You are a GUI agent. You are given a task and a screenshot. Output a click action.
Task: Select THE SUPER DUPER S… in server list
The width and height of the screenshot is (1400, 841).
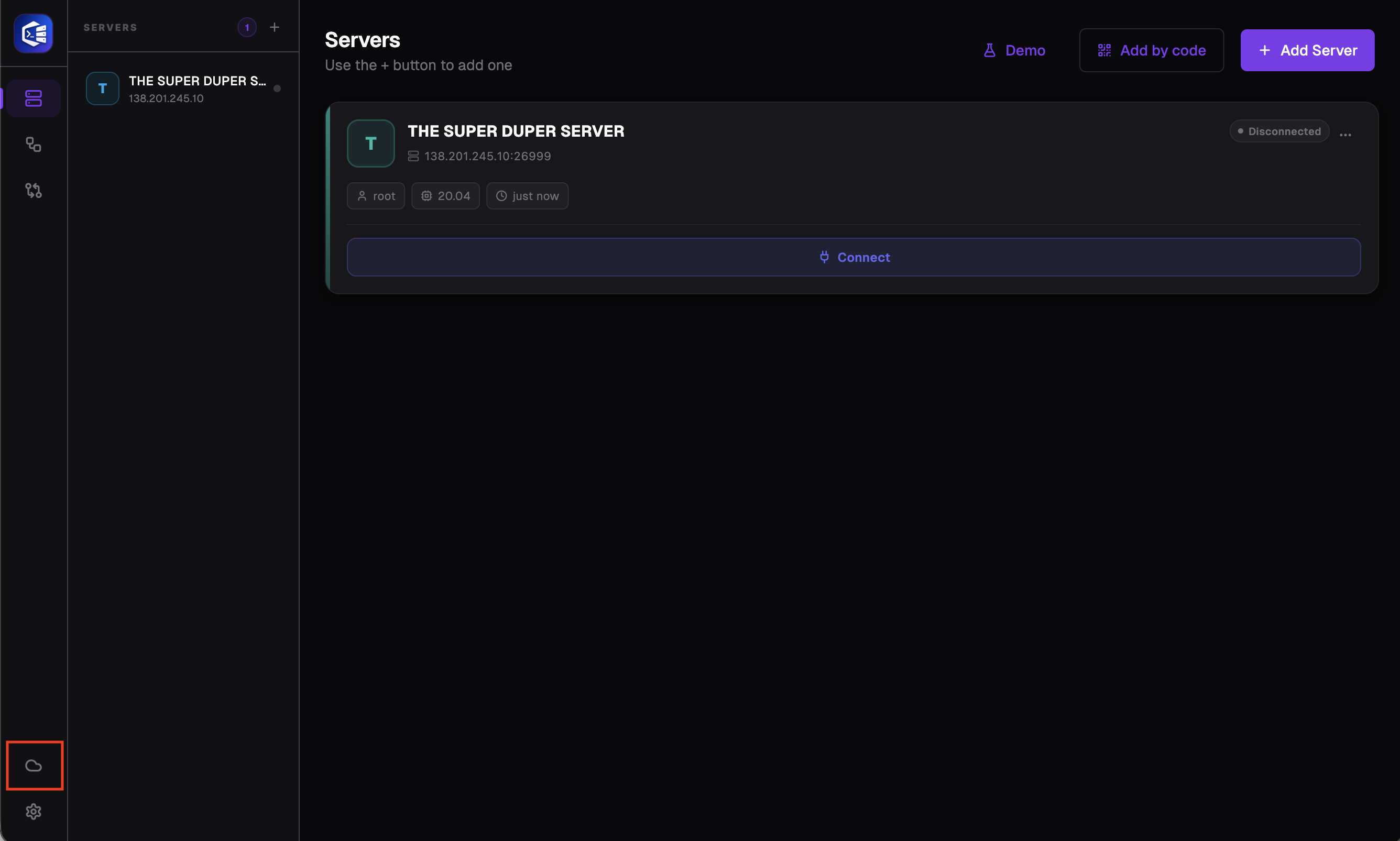coord(183,88)
